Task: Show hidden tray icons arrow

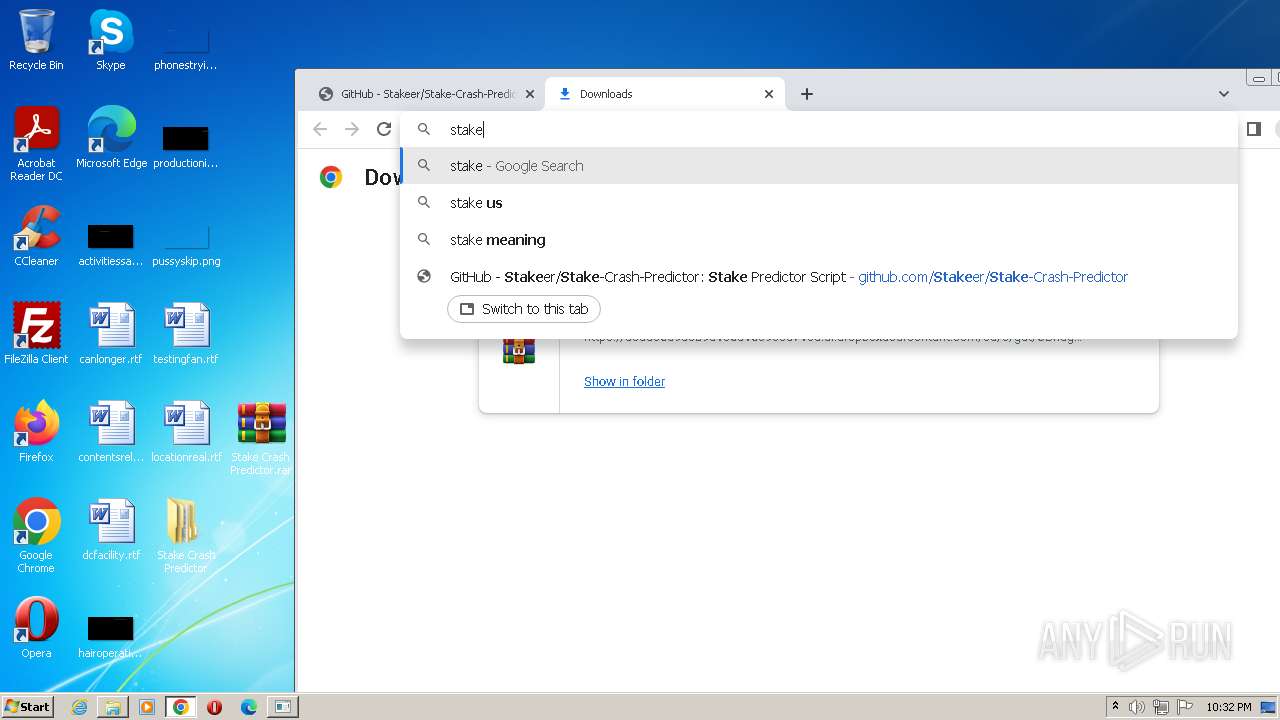Action: pos(1115,707)
